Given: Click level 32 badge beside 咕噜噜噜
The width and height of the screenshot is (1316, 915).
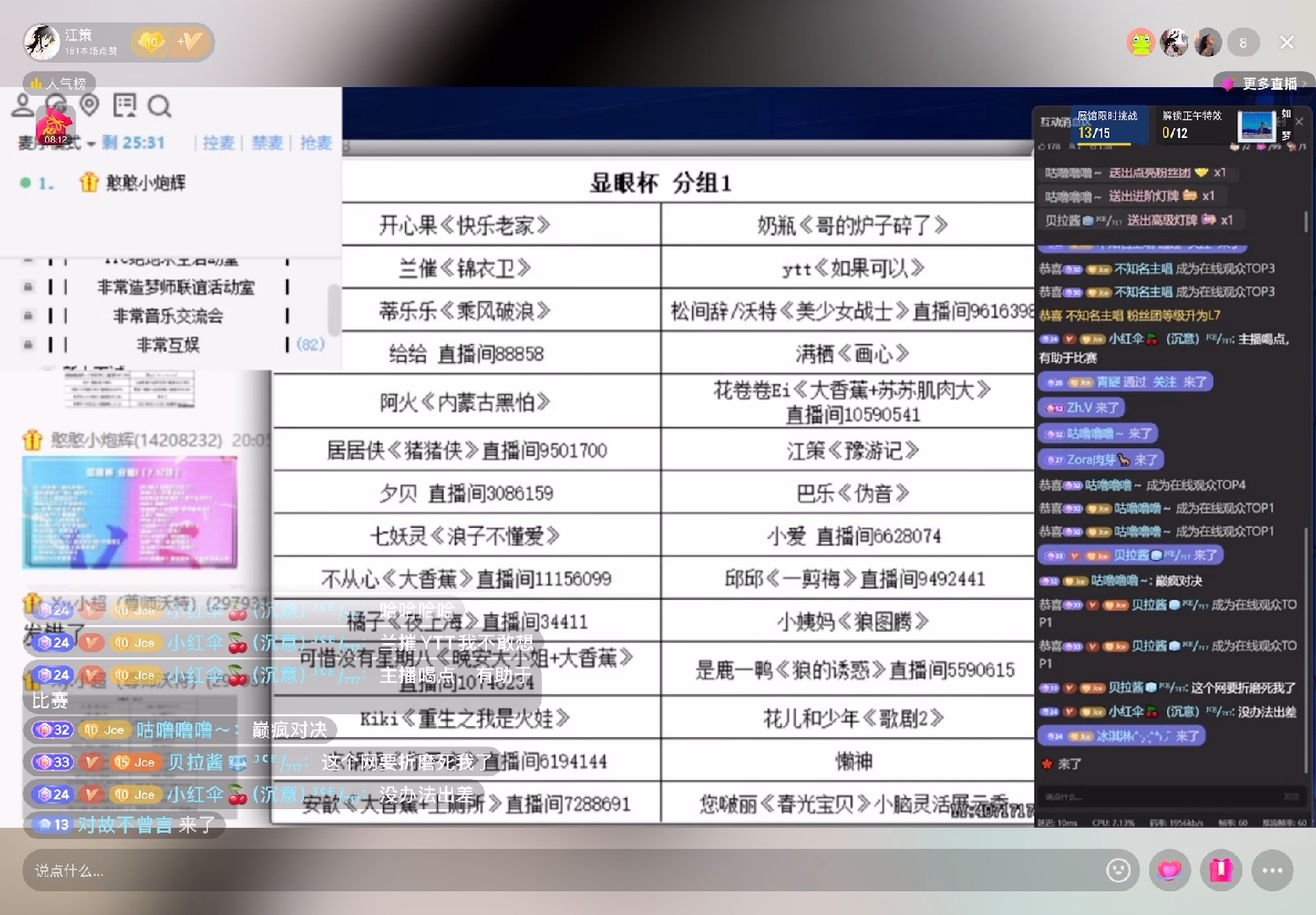Looking at the screenshot, I should coord(53,729).
